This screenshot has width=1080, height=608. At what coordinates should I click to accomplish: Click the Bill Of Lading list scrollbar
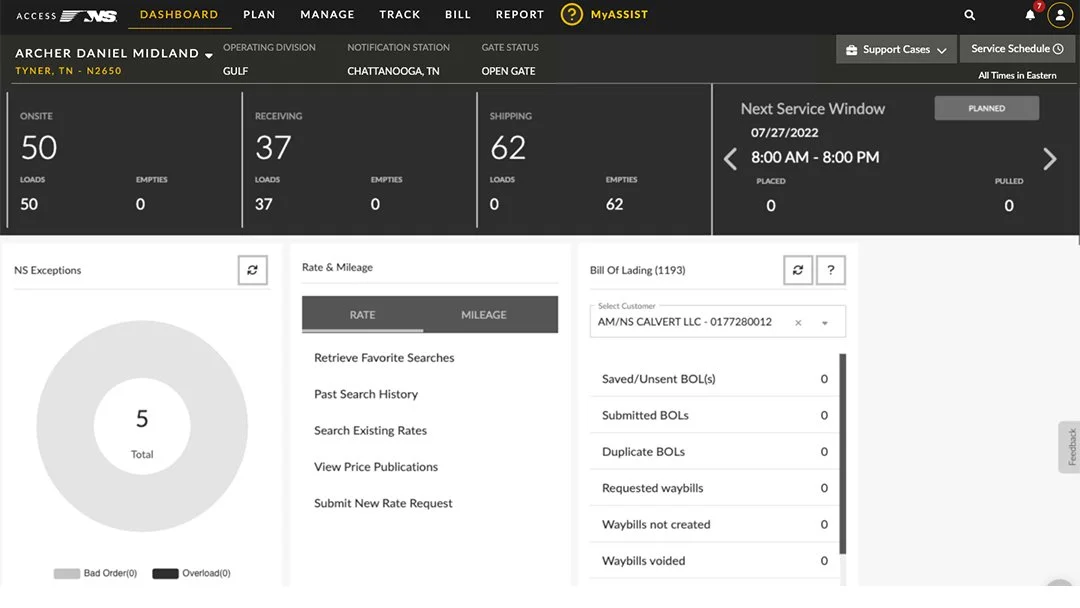[x=842, y=454]
